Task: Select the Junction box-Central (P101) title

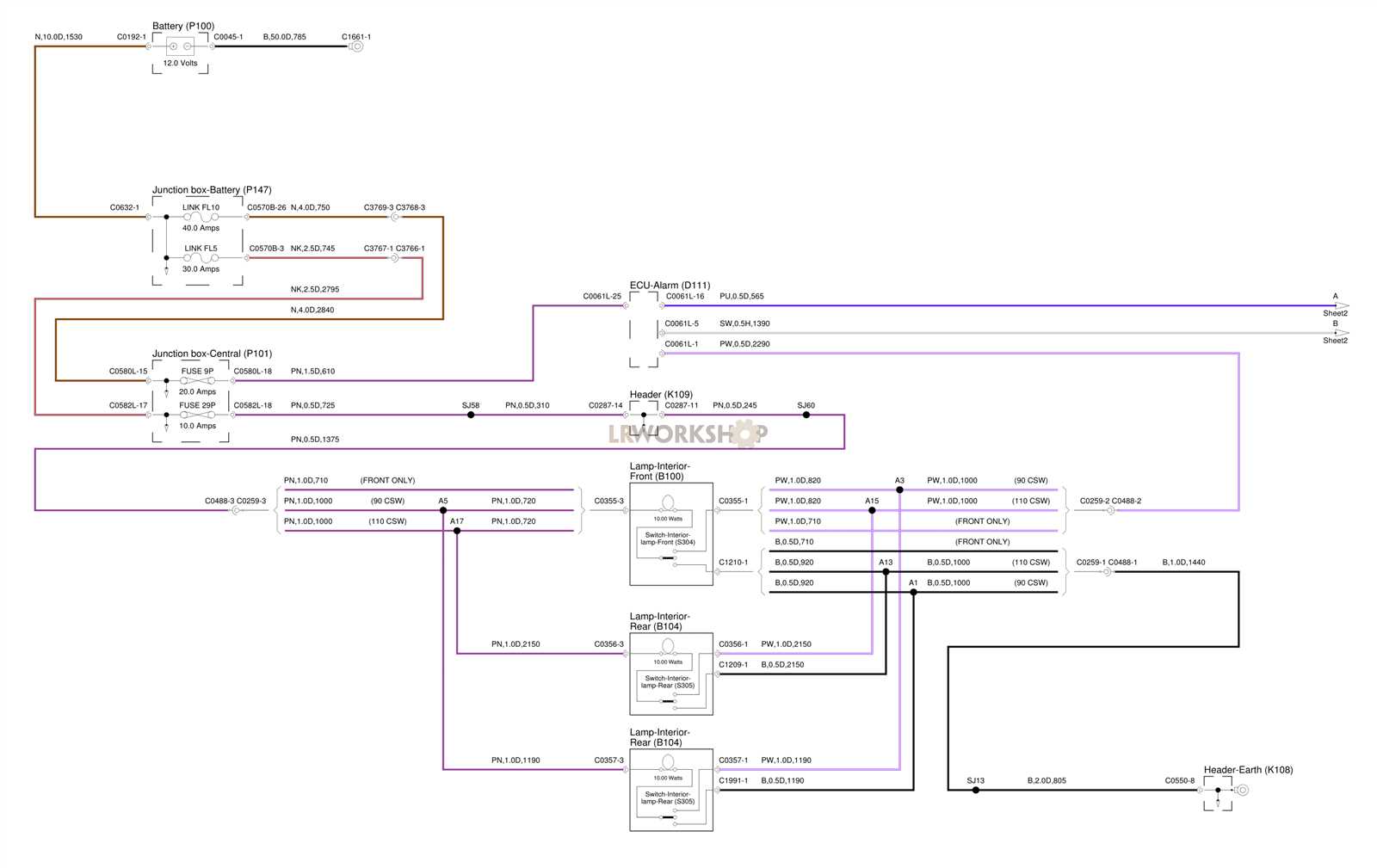Action: pyautogui.click(x=213, y=354)
